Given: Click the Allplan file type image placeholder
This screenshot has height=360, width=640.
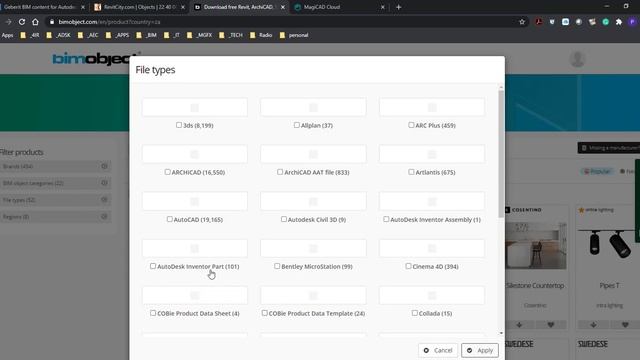Looking at the screenshot, I should (313, 107).
